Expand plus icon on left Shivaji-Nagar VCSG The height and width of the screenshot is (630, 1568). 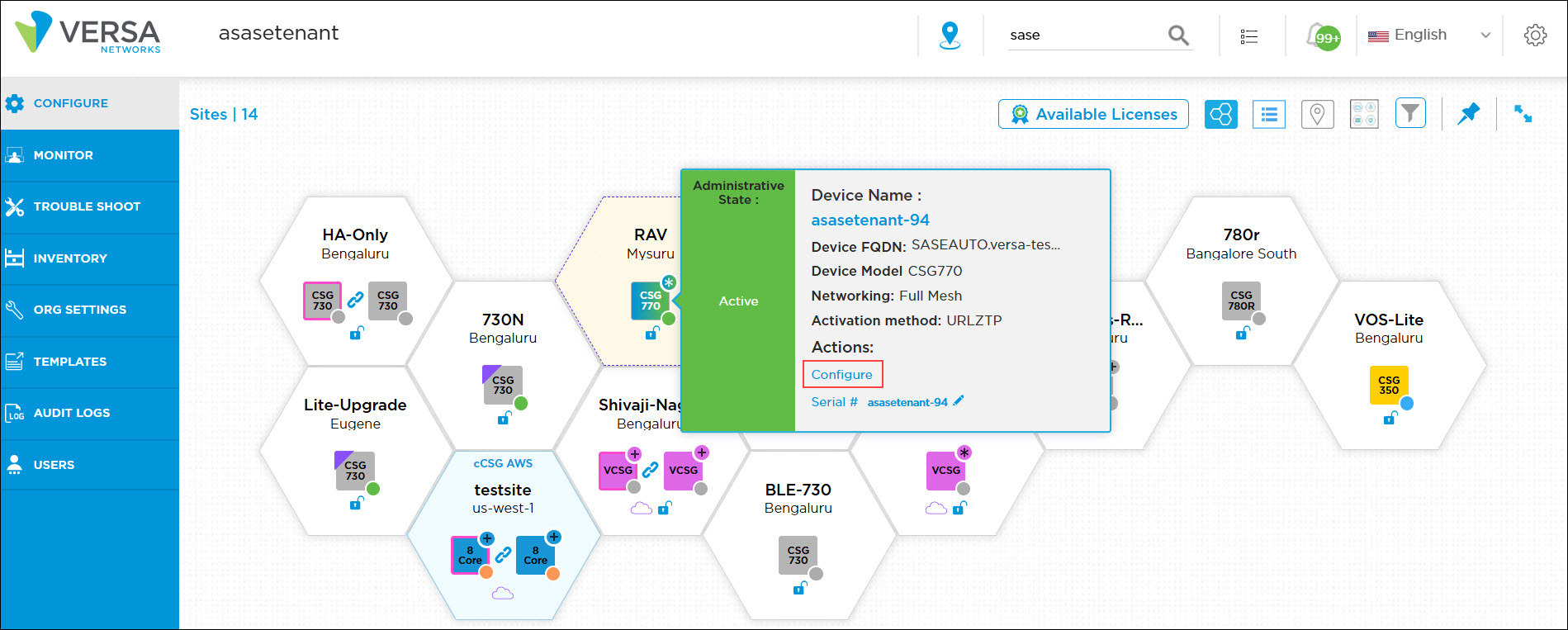[x=634, y=453]
